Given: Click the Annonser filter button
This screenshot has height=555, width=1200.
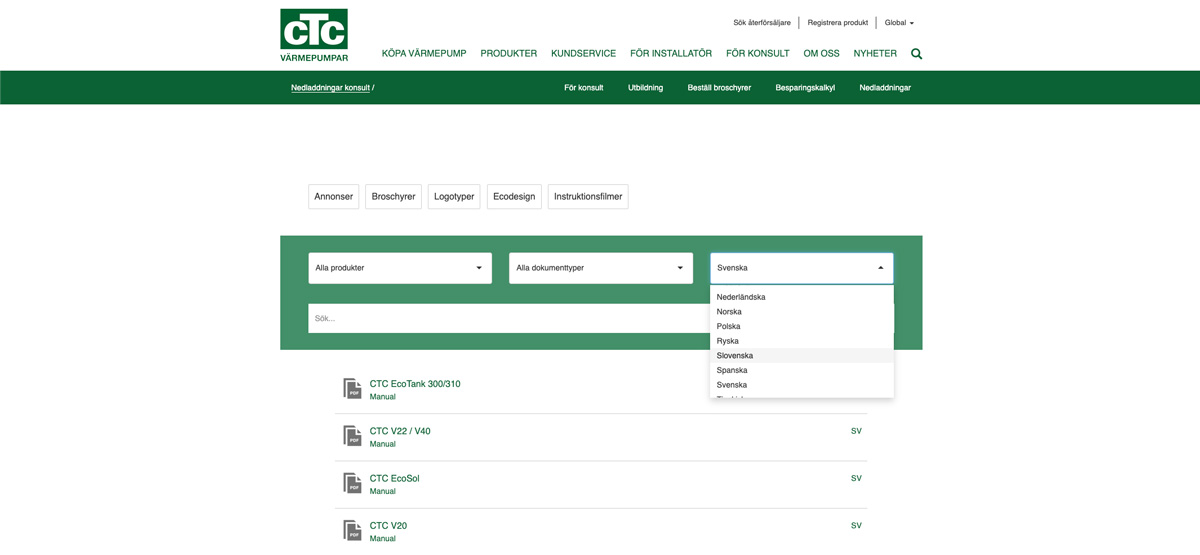Looking at the screenshot, I should tap(334, 197).
